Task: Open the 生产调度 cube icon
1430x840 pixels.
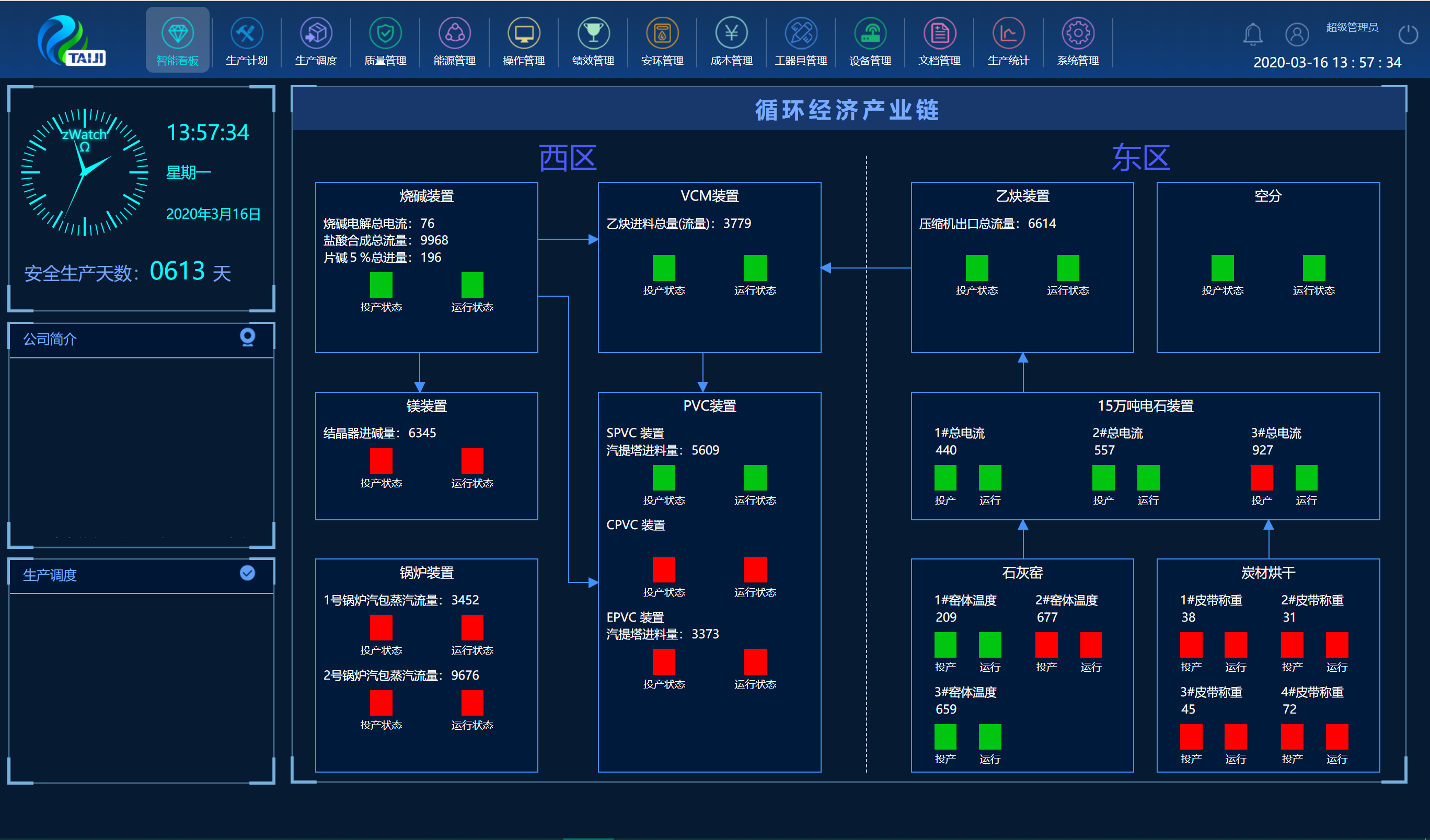Action: tap(316, 33)
